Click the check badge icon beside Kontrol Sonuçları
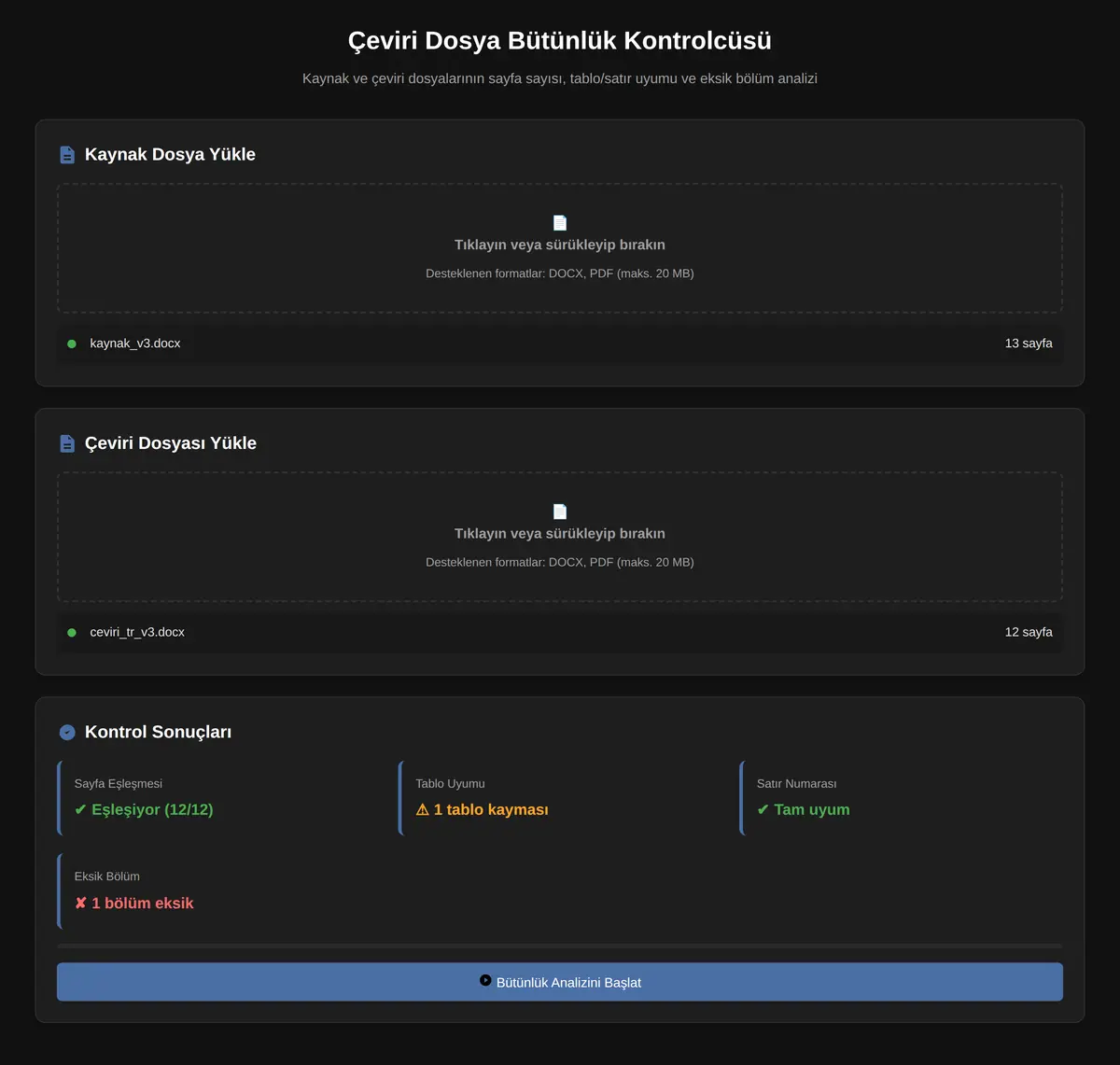Viewport: 1120px width, 1065px height. click(67, 733)
